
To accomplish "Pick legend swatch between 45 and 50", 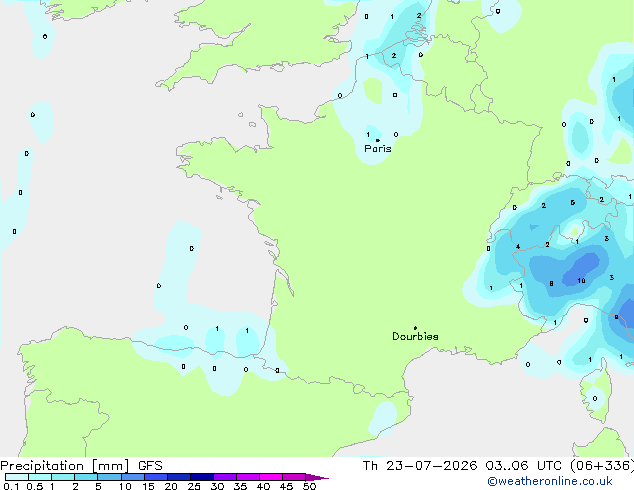I will (294, 477).
